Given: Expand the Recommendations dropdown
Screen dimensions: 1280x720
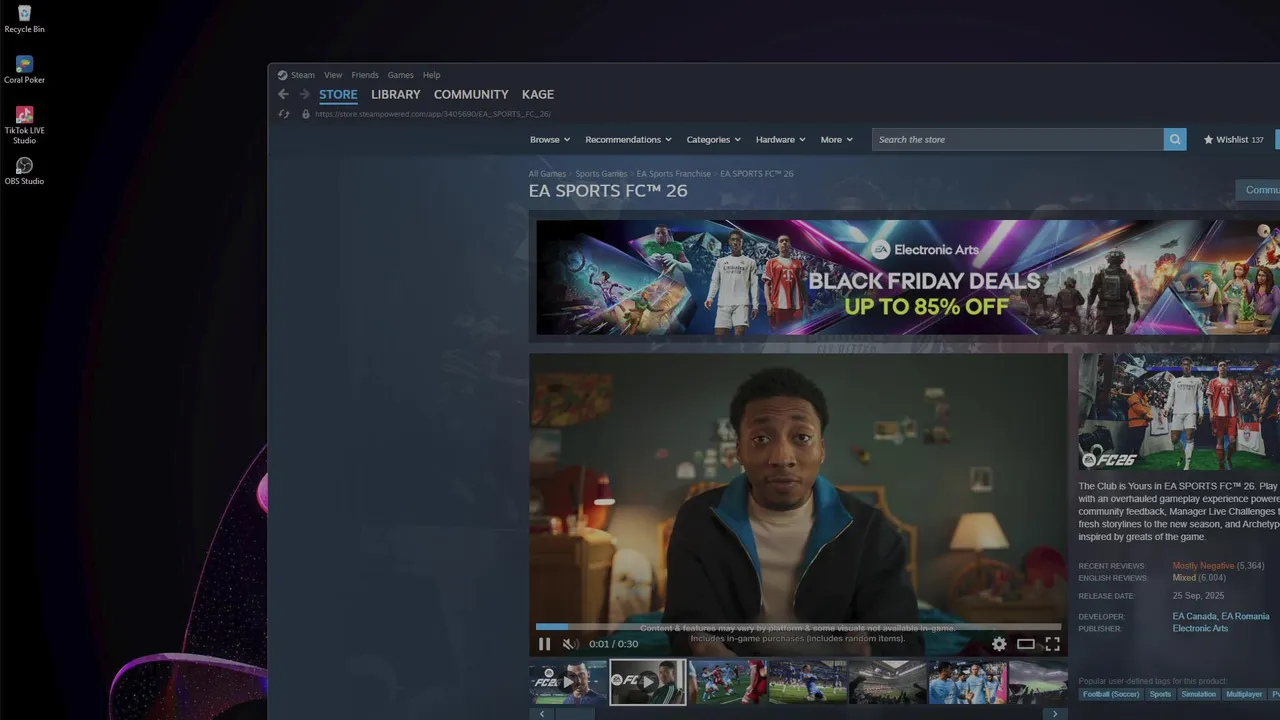Looking at the screenshot, I should [628, 140].
